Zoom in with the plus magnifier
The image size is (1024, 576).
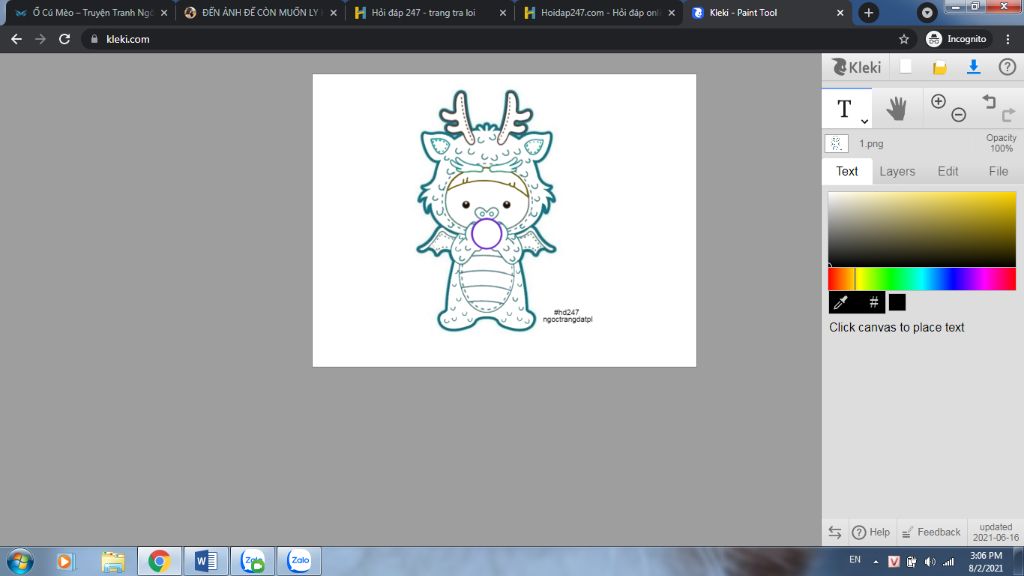(938, 101)
